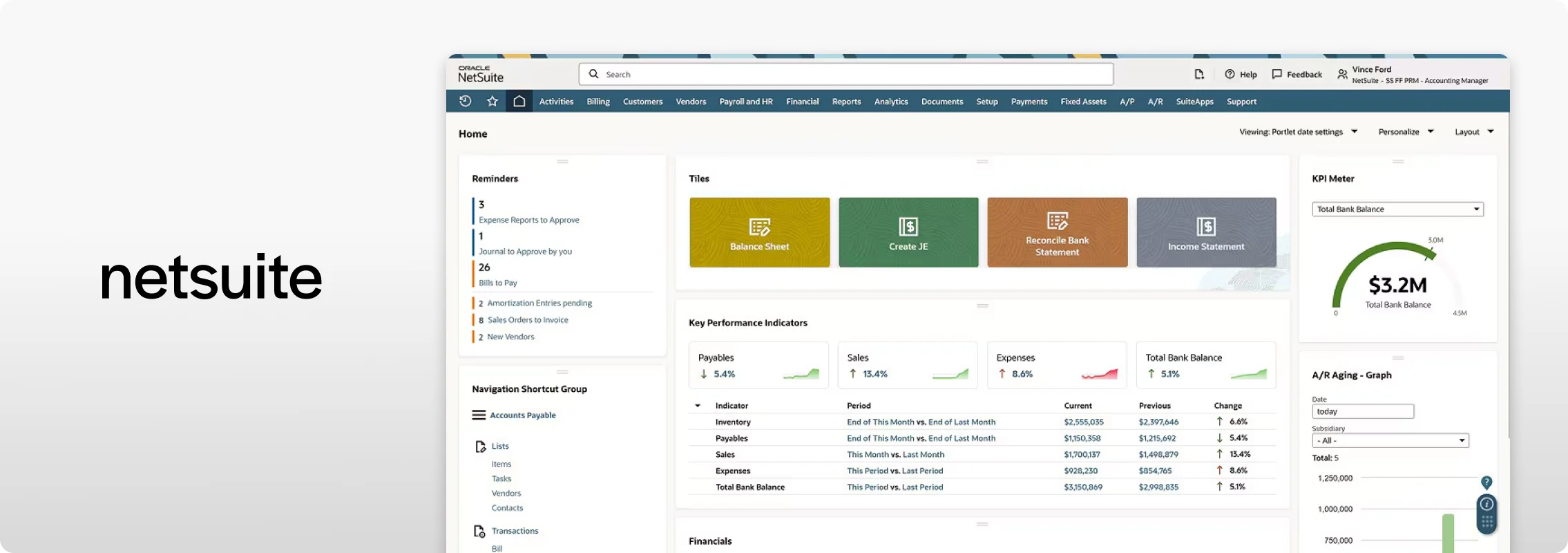
Task: Open the Recent Records history icon
Action: coord(466,101)
